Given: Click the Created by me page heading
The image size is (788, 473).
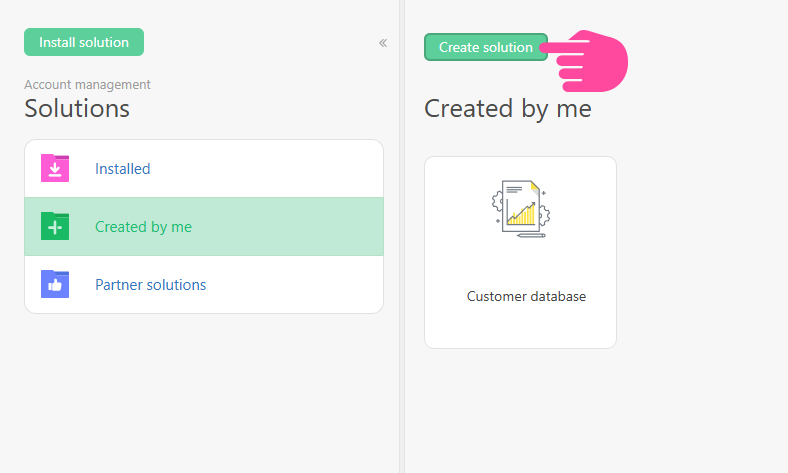Looking at the screenshot, I should pyautogui.click(x=508, y=109).
